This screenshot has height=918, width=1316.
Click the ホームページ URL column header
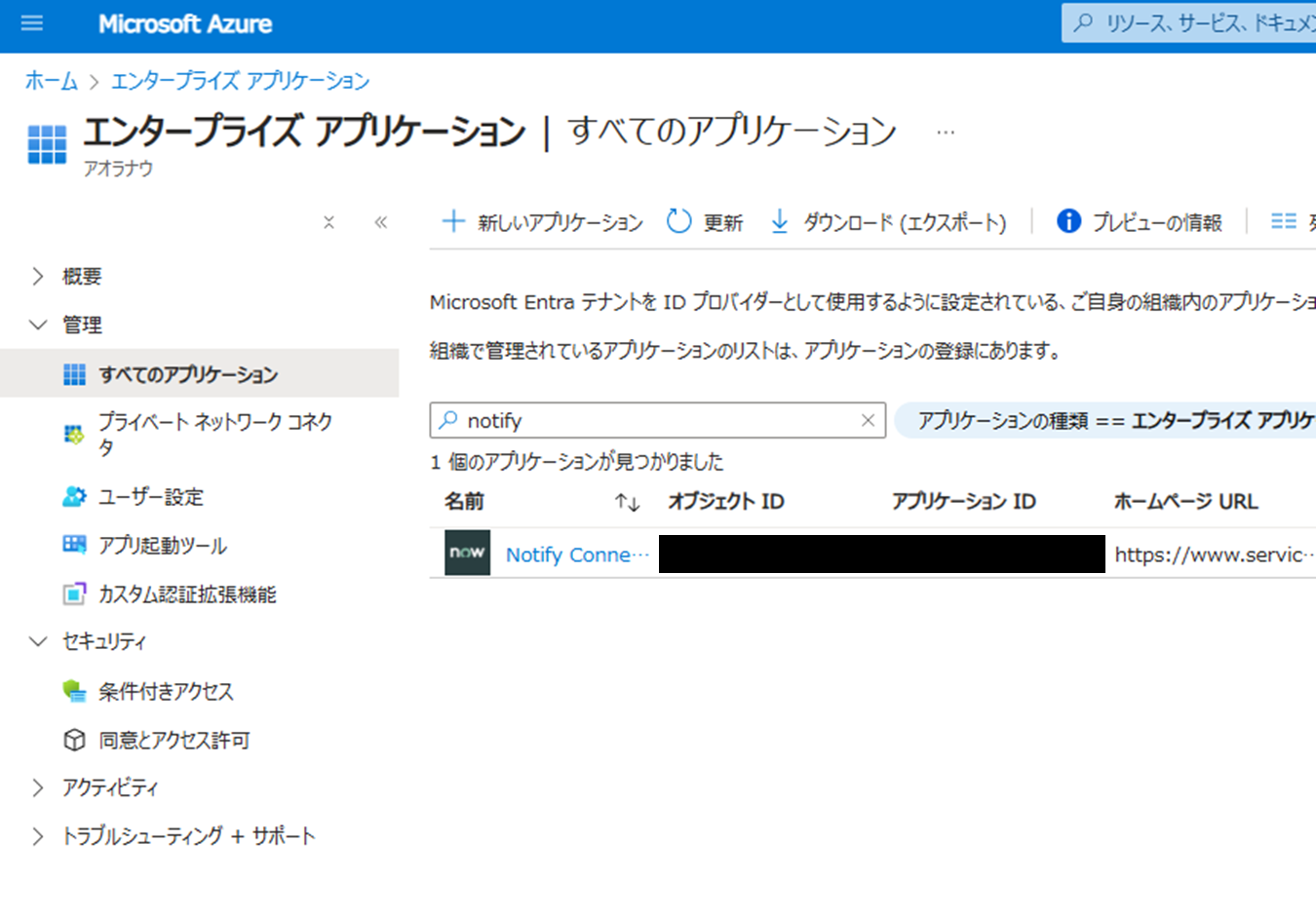tap(1186, 501)
